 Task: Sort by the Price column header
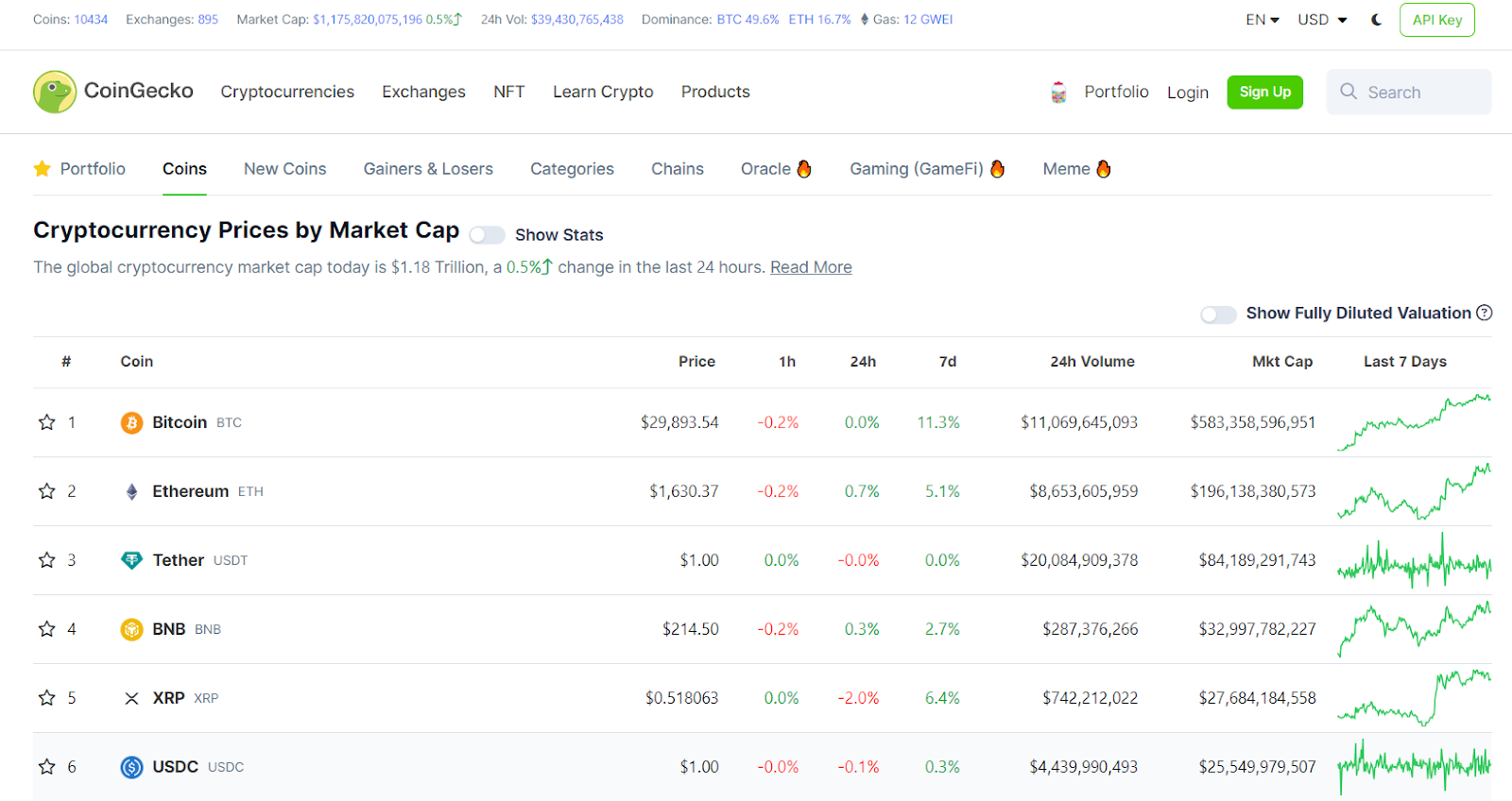pyautogui.click(x=696, y=362)
